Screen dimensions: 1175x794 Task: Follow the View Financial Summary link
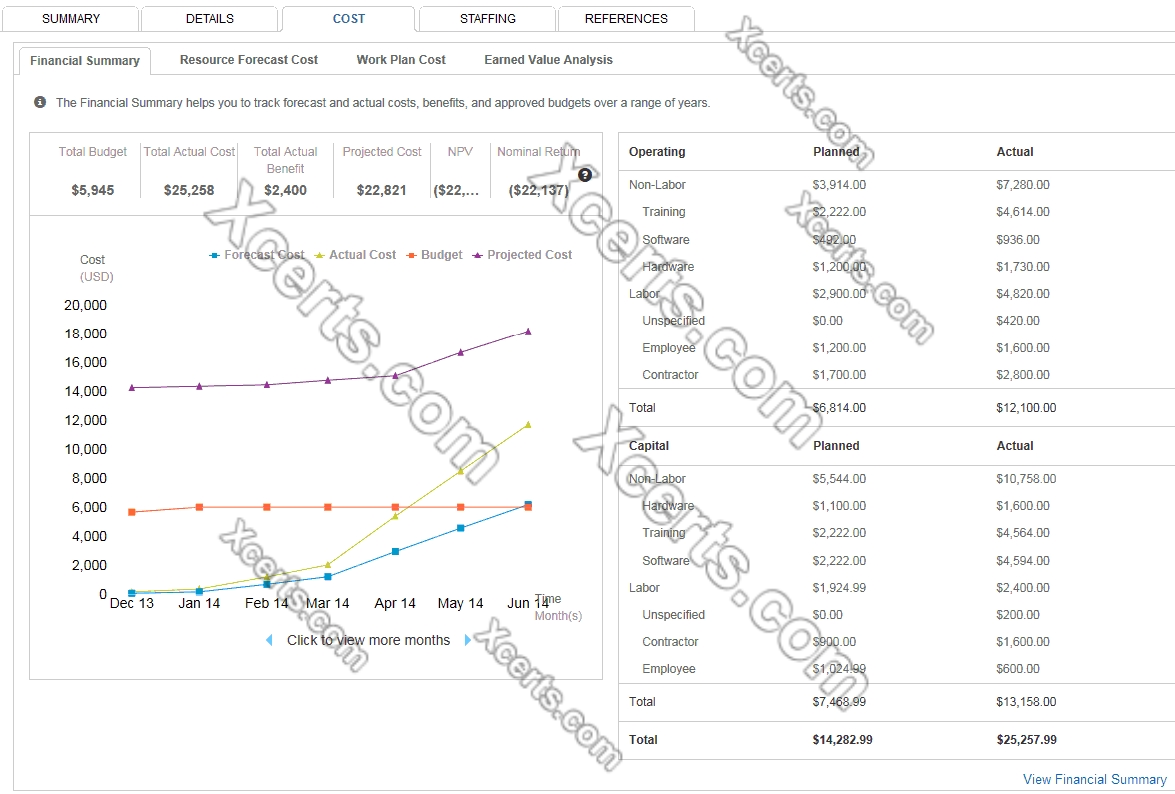pos(1095,779)
